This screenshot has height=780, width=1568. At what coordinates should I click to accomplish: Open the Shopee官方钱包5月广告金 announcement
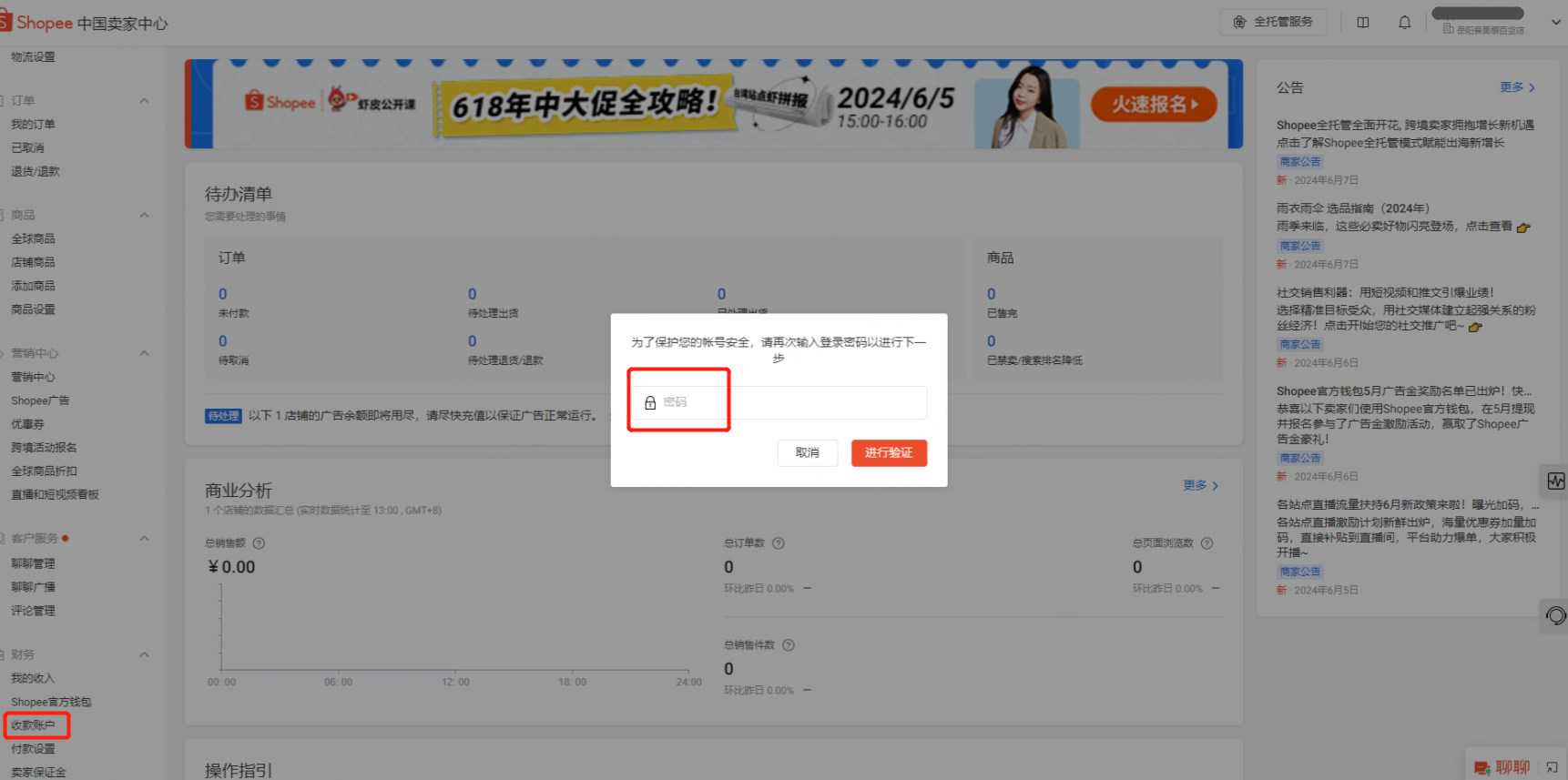[x=1405, y=415]
